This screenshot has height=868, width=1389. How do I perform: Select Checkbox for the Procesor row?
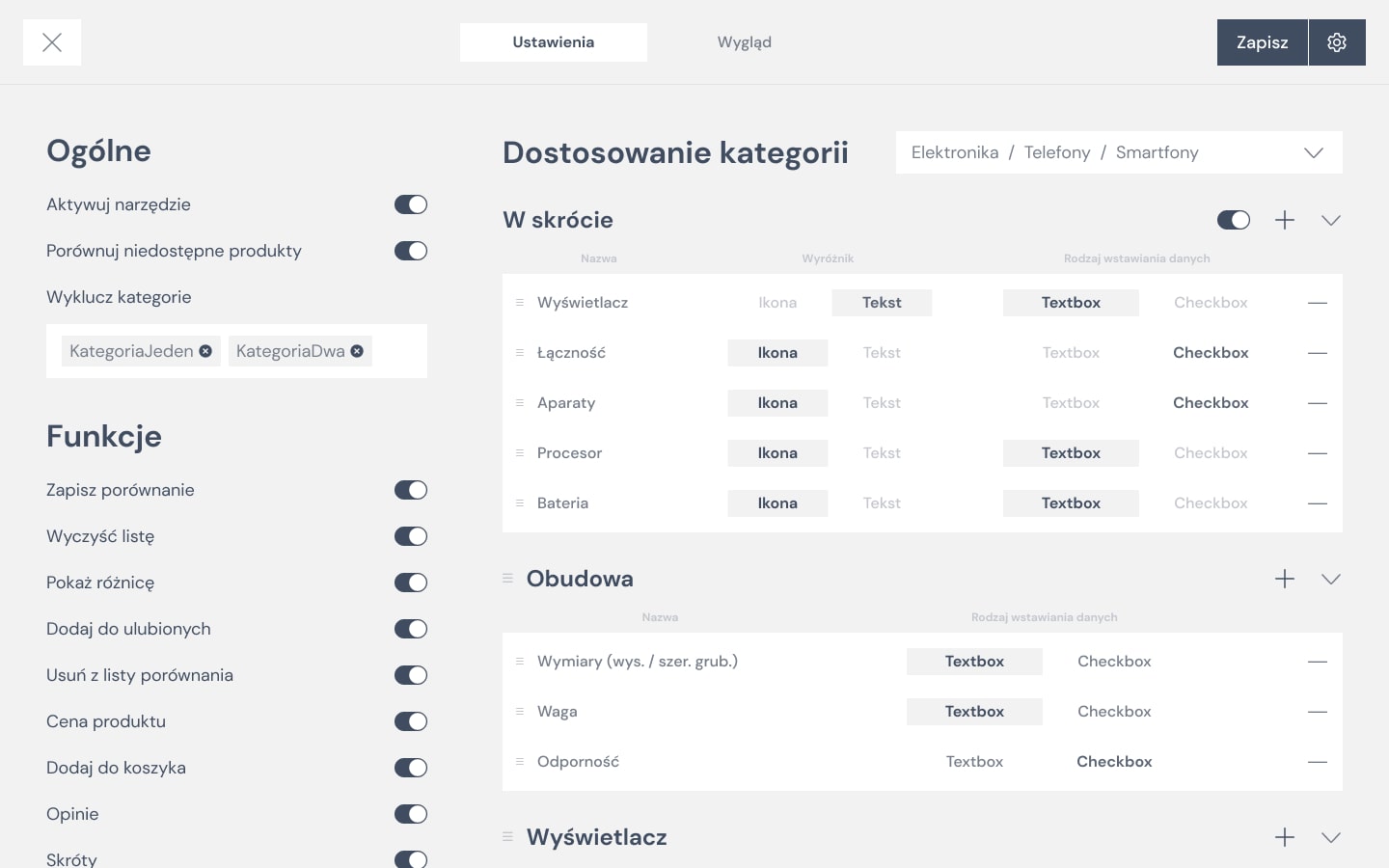1211,453
